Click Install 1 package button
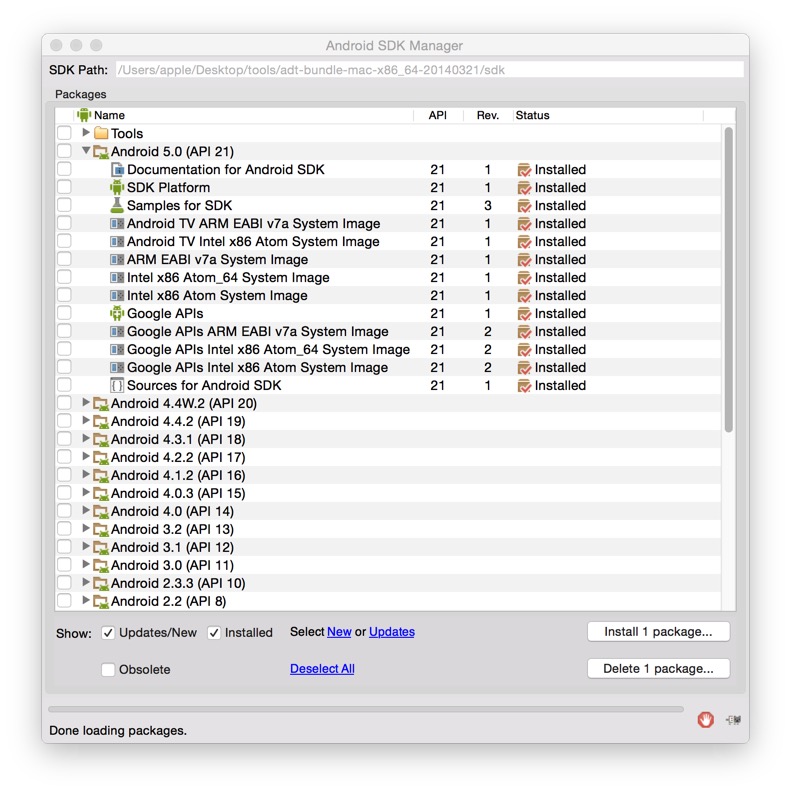 tap(658, 632)
